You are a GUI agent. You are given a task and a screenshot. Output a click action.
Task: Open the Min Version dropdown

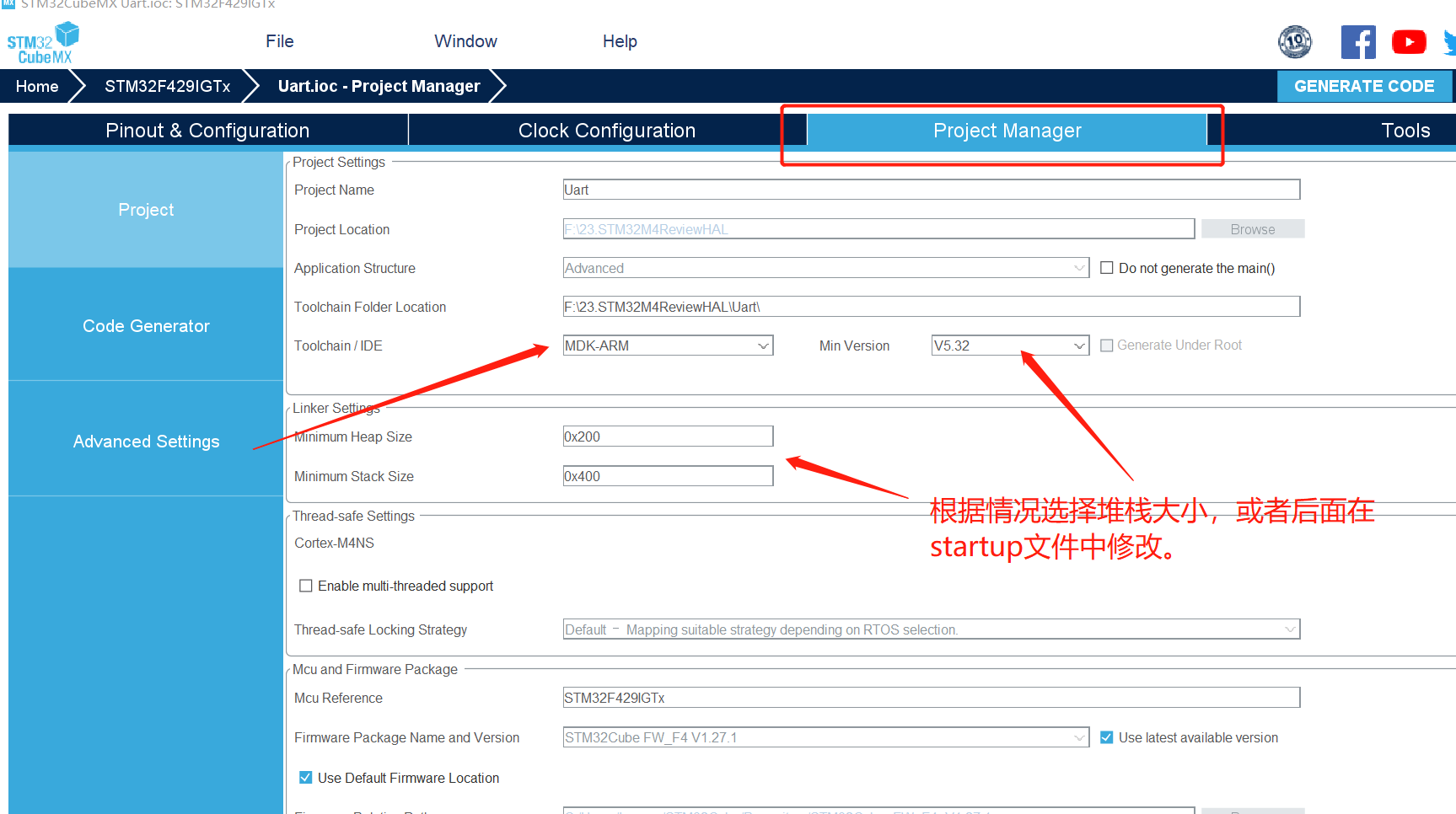[x=1010, y=345]
